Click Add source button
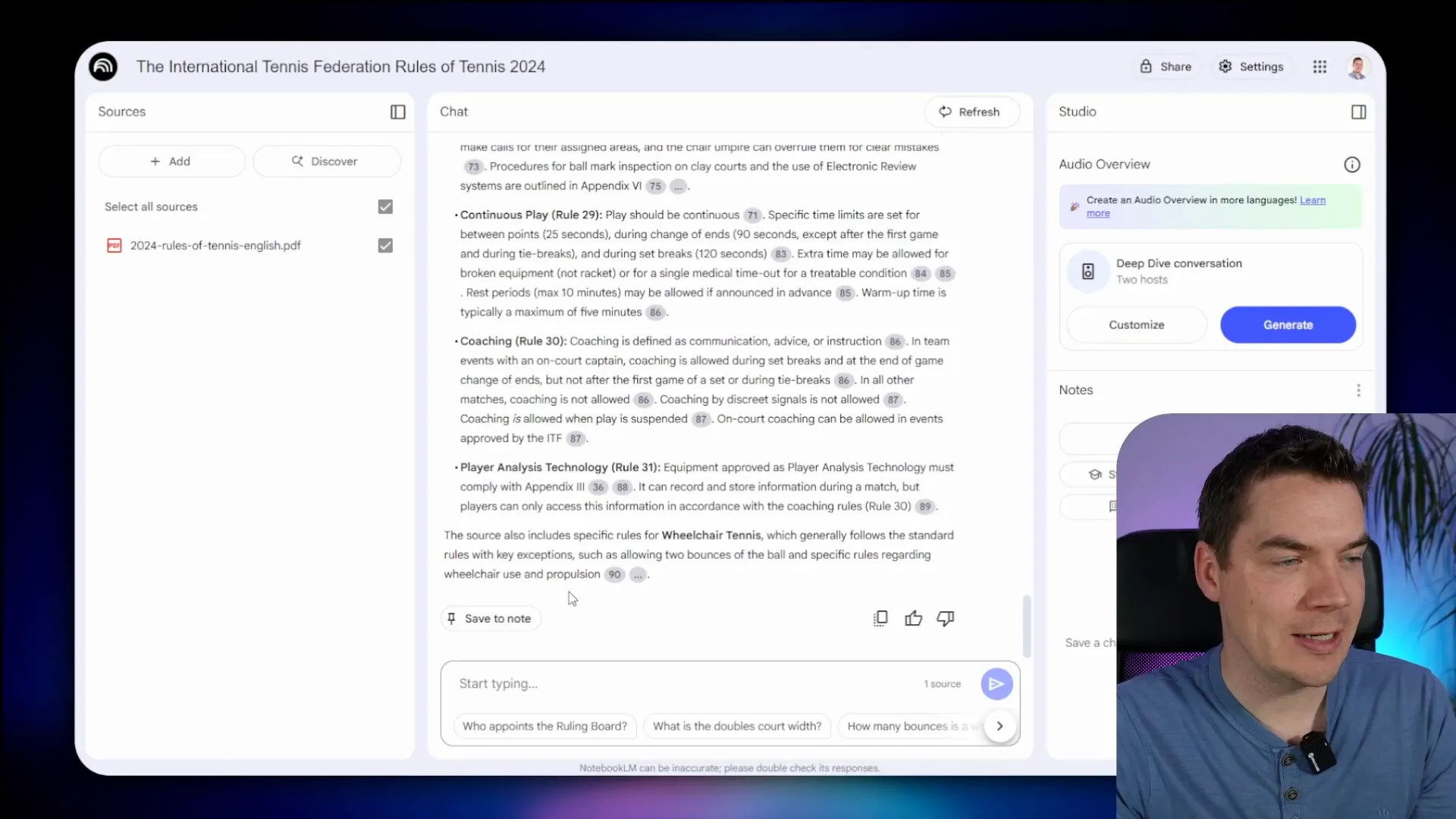The width and height of the screenshot is (1456, 819). (171, 162)
